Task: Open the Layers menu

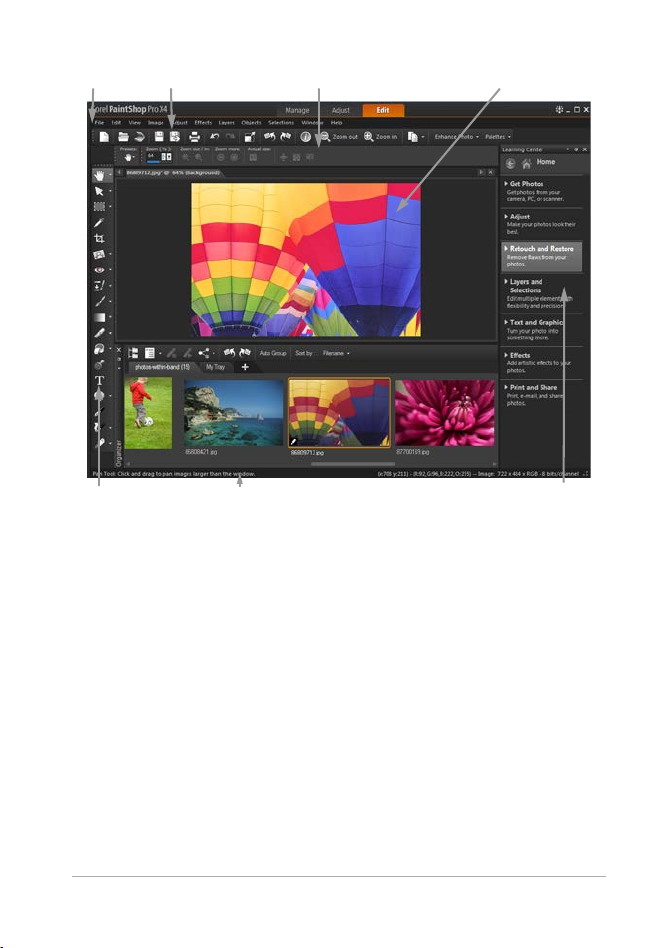Action: 227,123
